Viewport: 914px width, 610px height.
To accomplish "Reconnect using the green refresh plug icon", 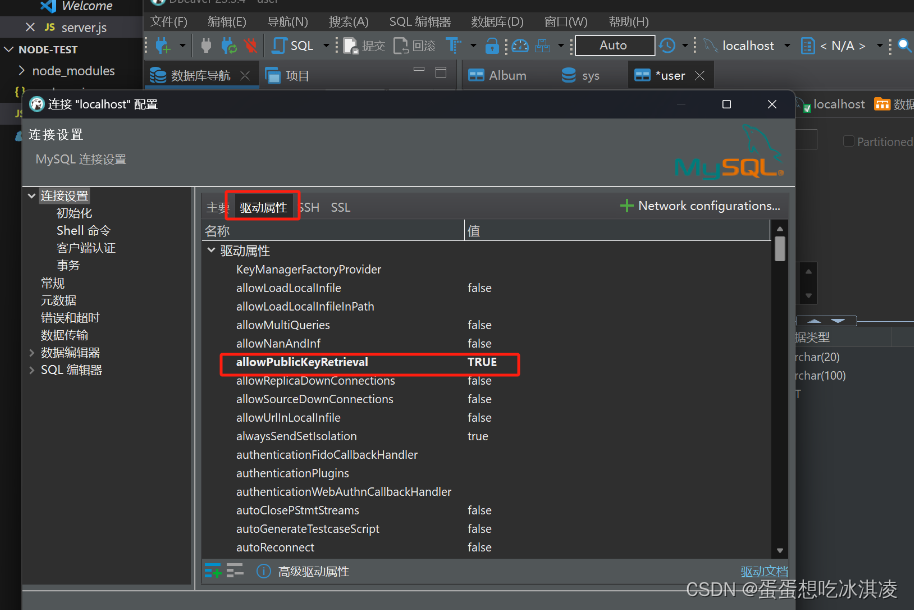I will coord(229,45).
